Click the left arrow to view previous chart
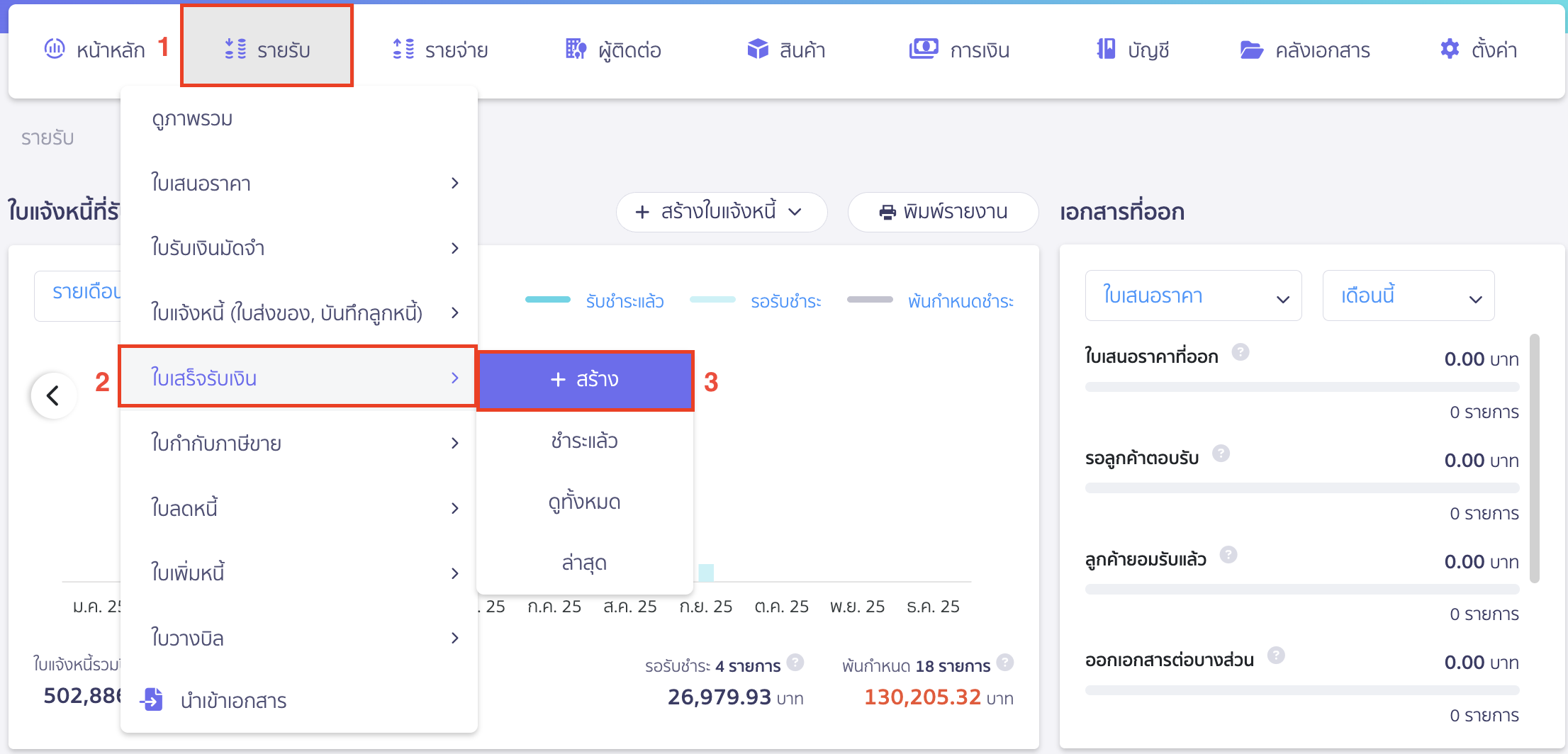This screenshot has height=754, width=1568. coord(53,395)
